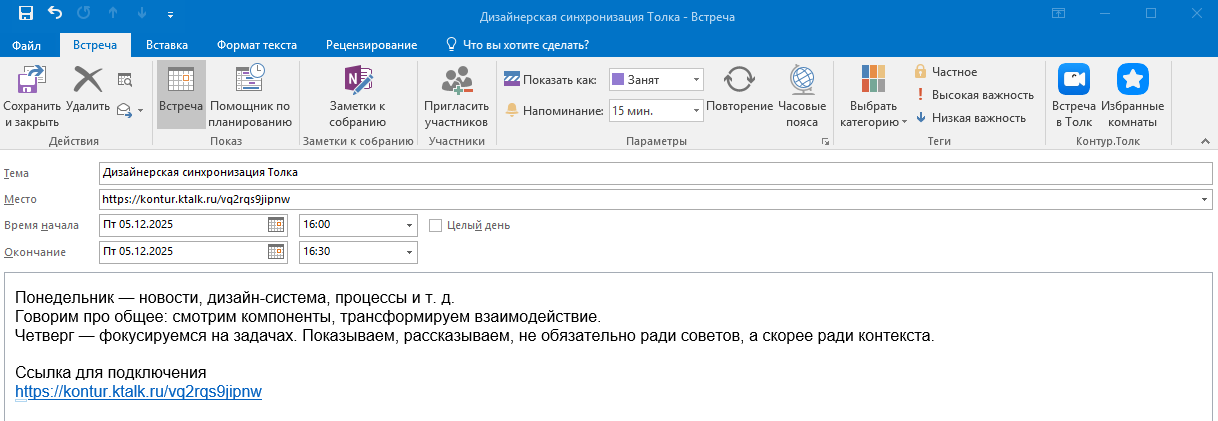Enable the all-day event checkbox
Screen dimensions: 1218x421
click(x=435, y=225)
